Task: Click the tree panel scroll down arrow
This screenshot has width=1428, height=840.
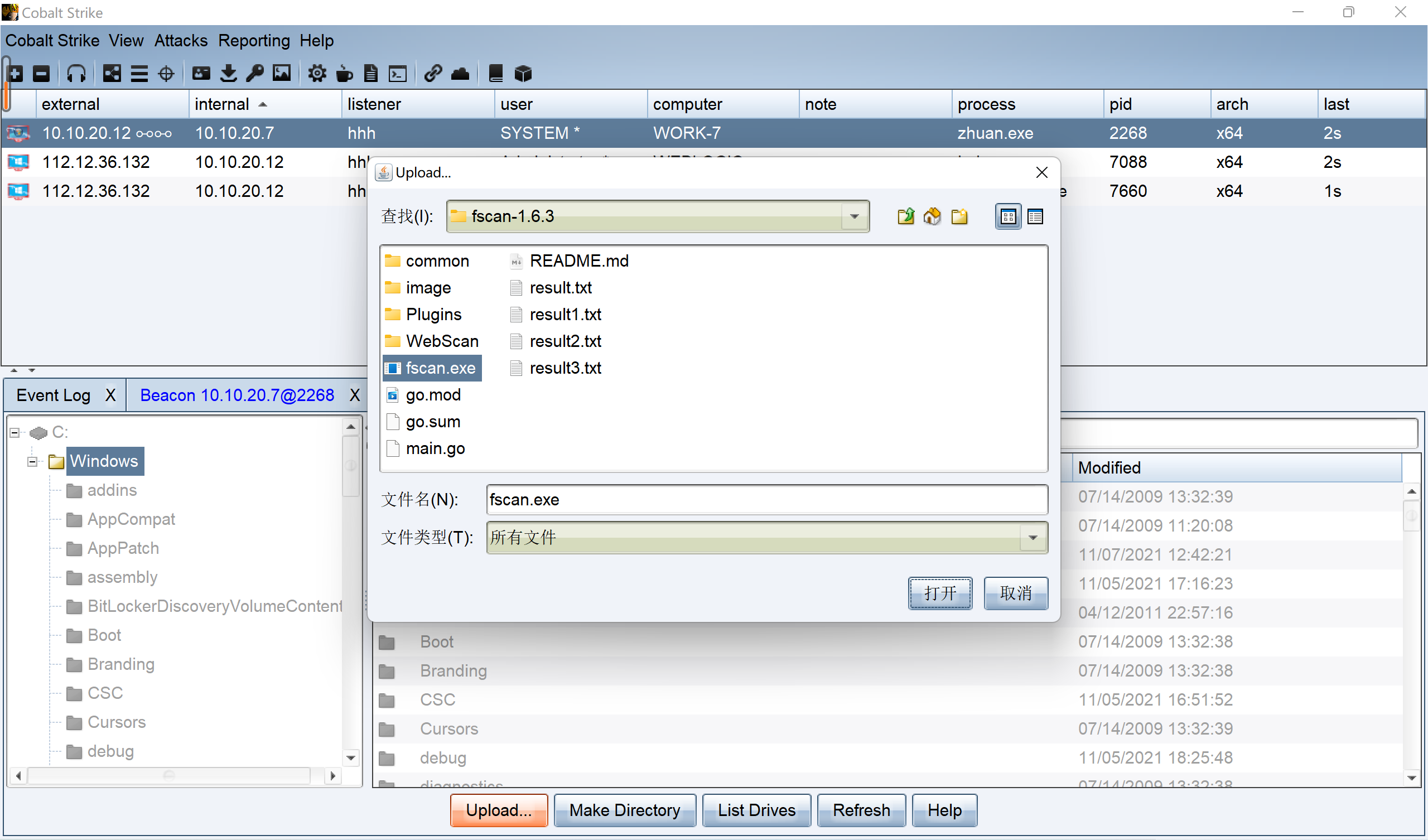Action: pos(351,758)
